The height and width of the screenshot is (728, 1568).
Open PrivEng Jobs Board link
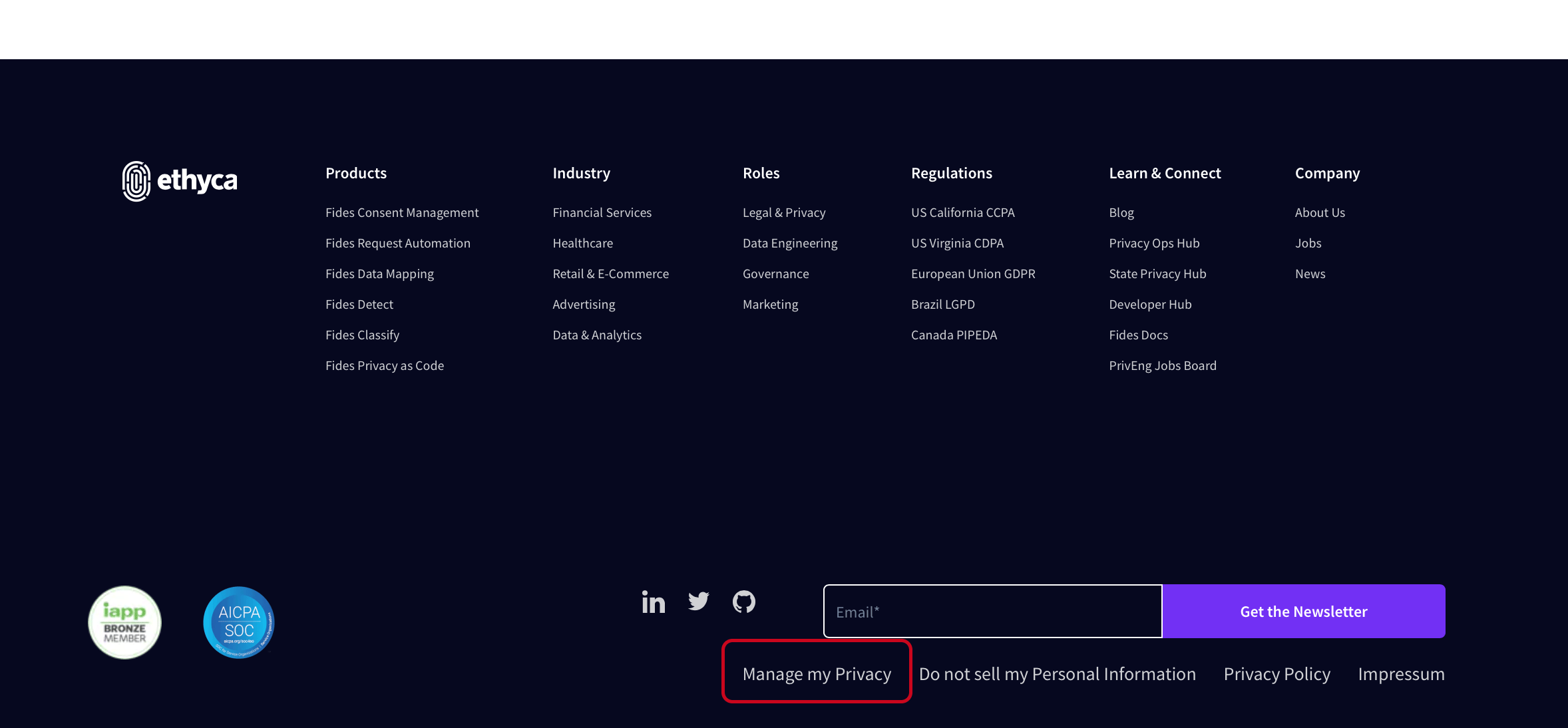tap(1162, 365)
